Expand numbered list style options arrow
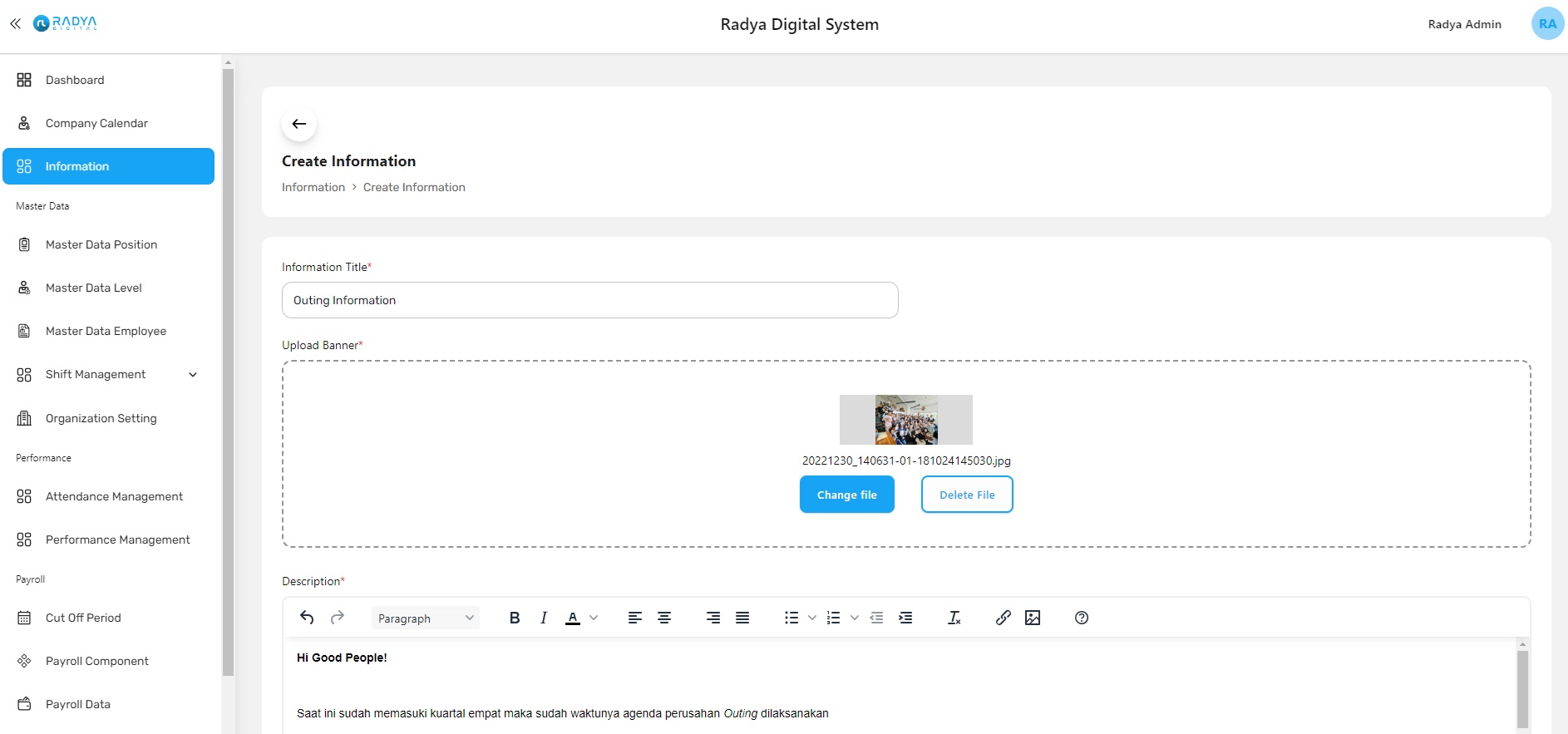This screenshot has width=1568, height=734. click(x=854, y=618)
